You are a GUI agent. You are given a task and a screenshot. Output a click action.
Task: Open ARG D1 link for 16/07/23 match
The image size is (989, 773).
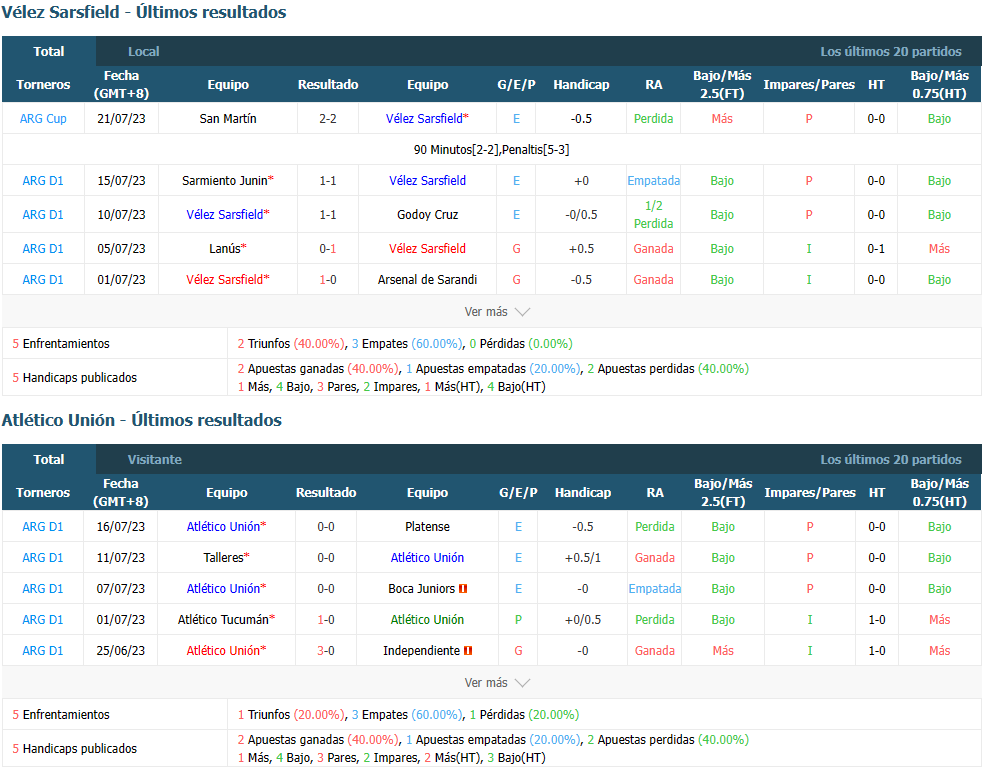click(43, 527)
